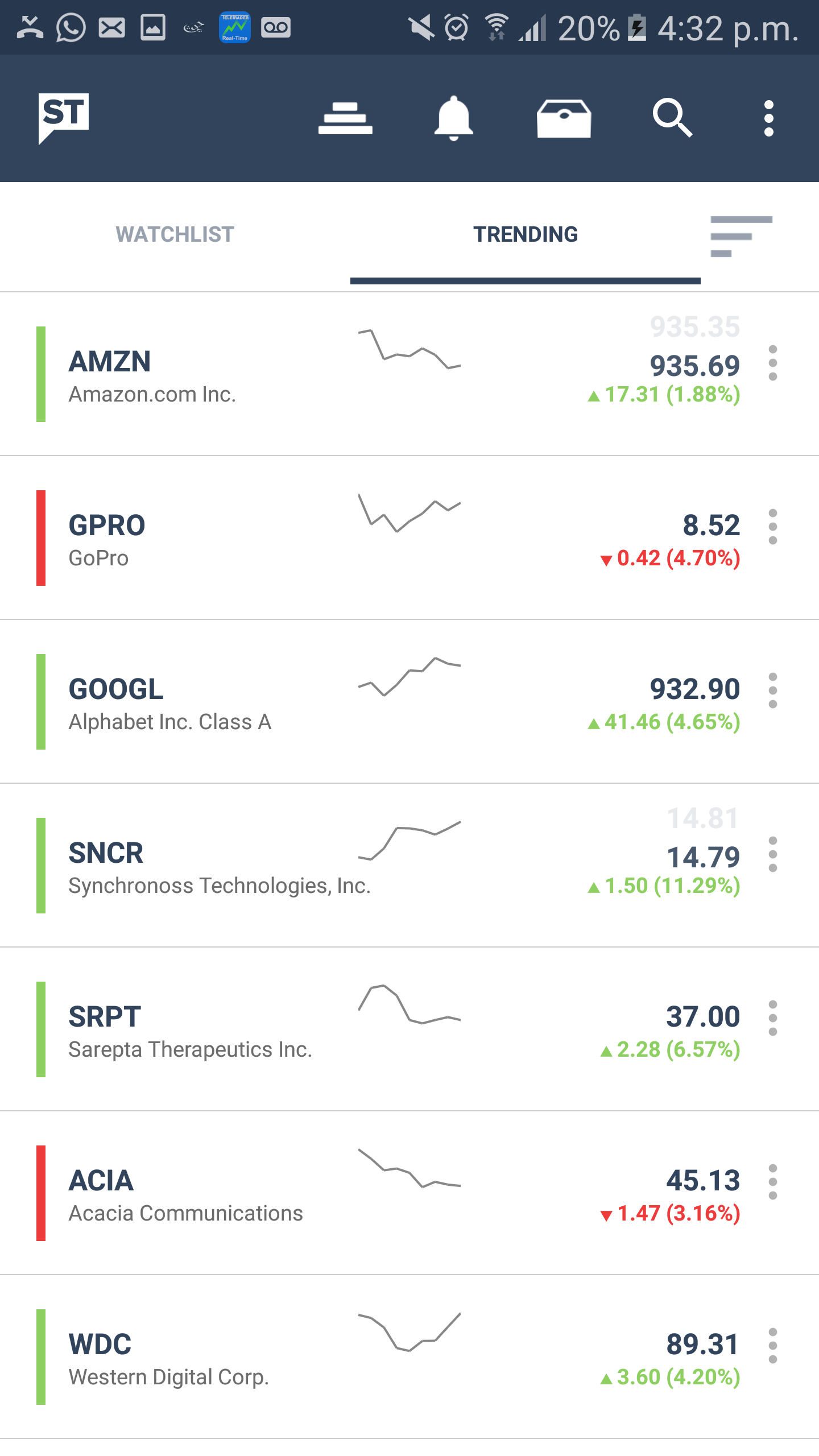View the GPRO sparkline chart

click(x=409, y=513)
